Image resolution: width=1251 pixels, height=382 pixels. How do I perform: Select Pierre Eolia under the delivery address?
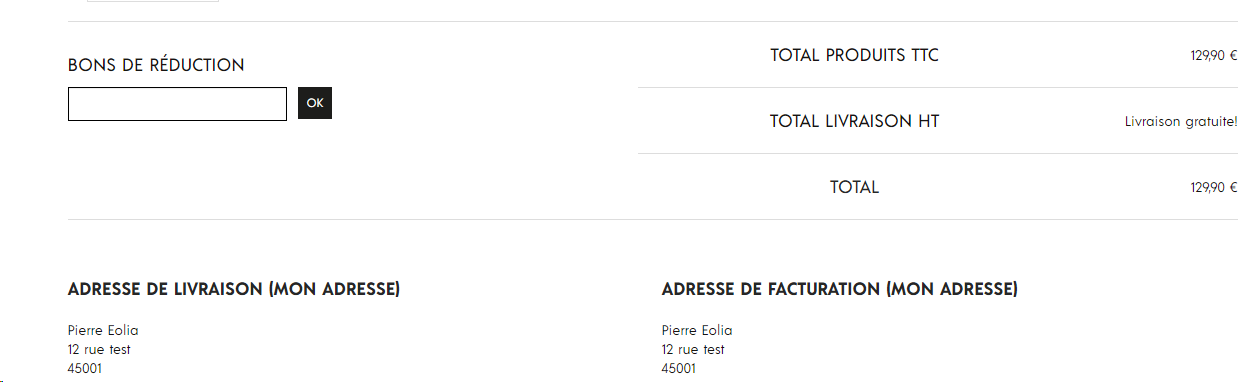coord(103,331)
